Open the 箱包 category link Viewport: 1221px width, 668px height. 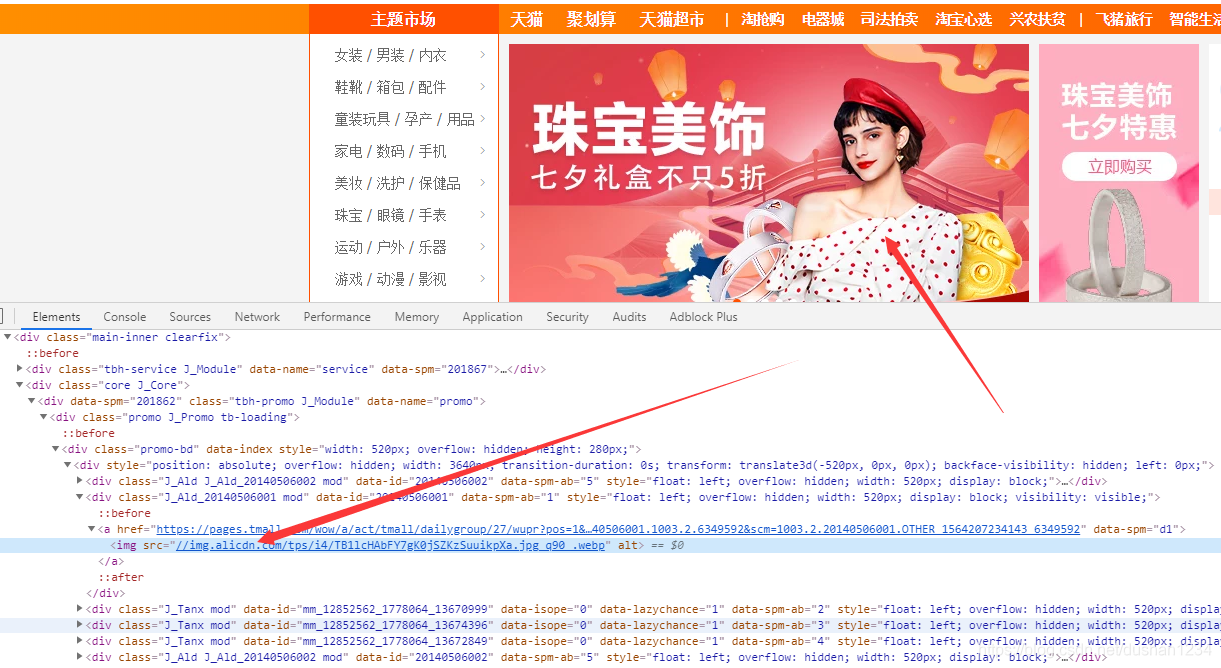click(390, 87)
